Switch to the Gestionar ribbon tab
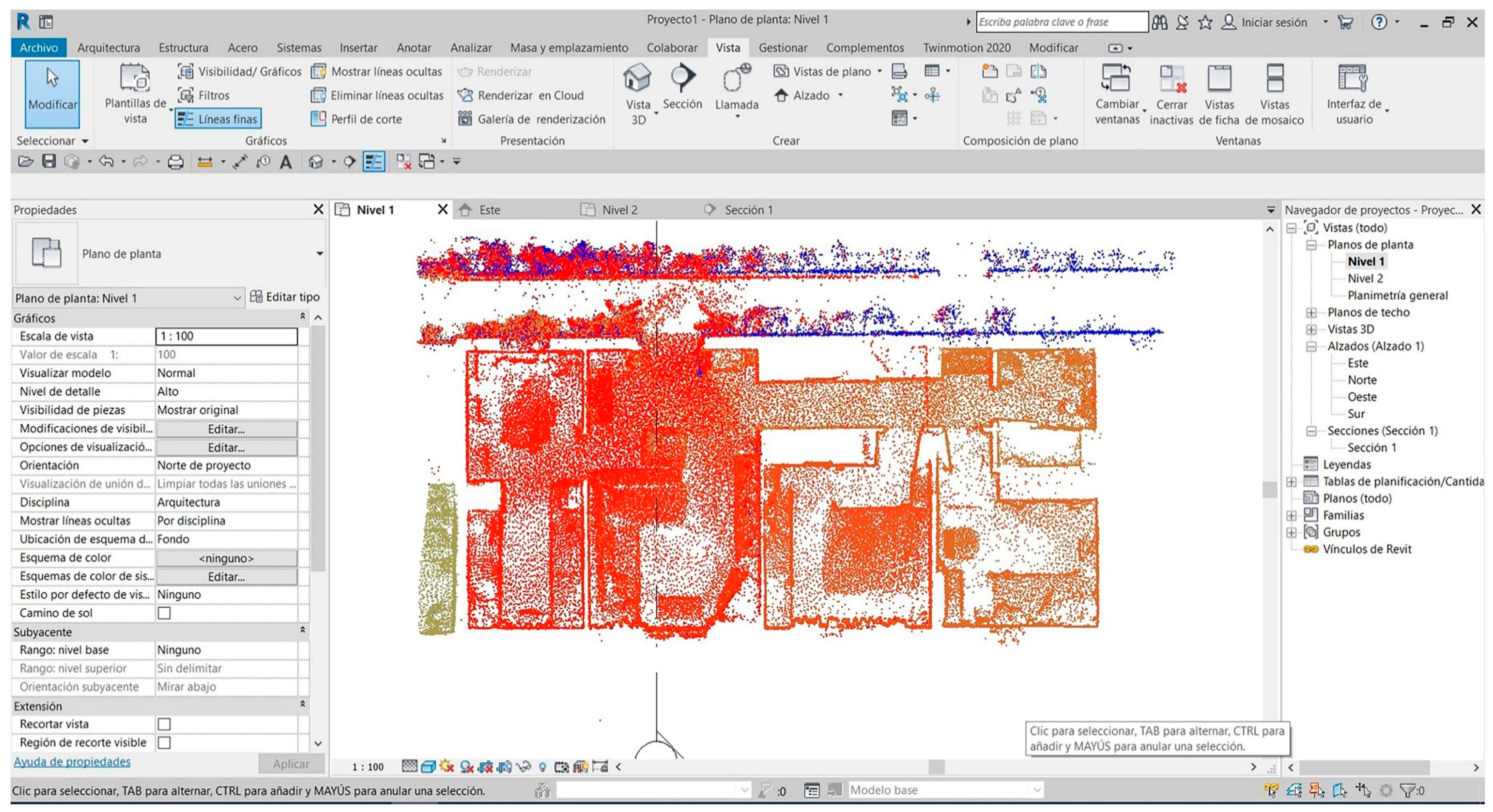Image resolution: width=1493 pixels, height=812 pixels. coord(782,47)
